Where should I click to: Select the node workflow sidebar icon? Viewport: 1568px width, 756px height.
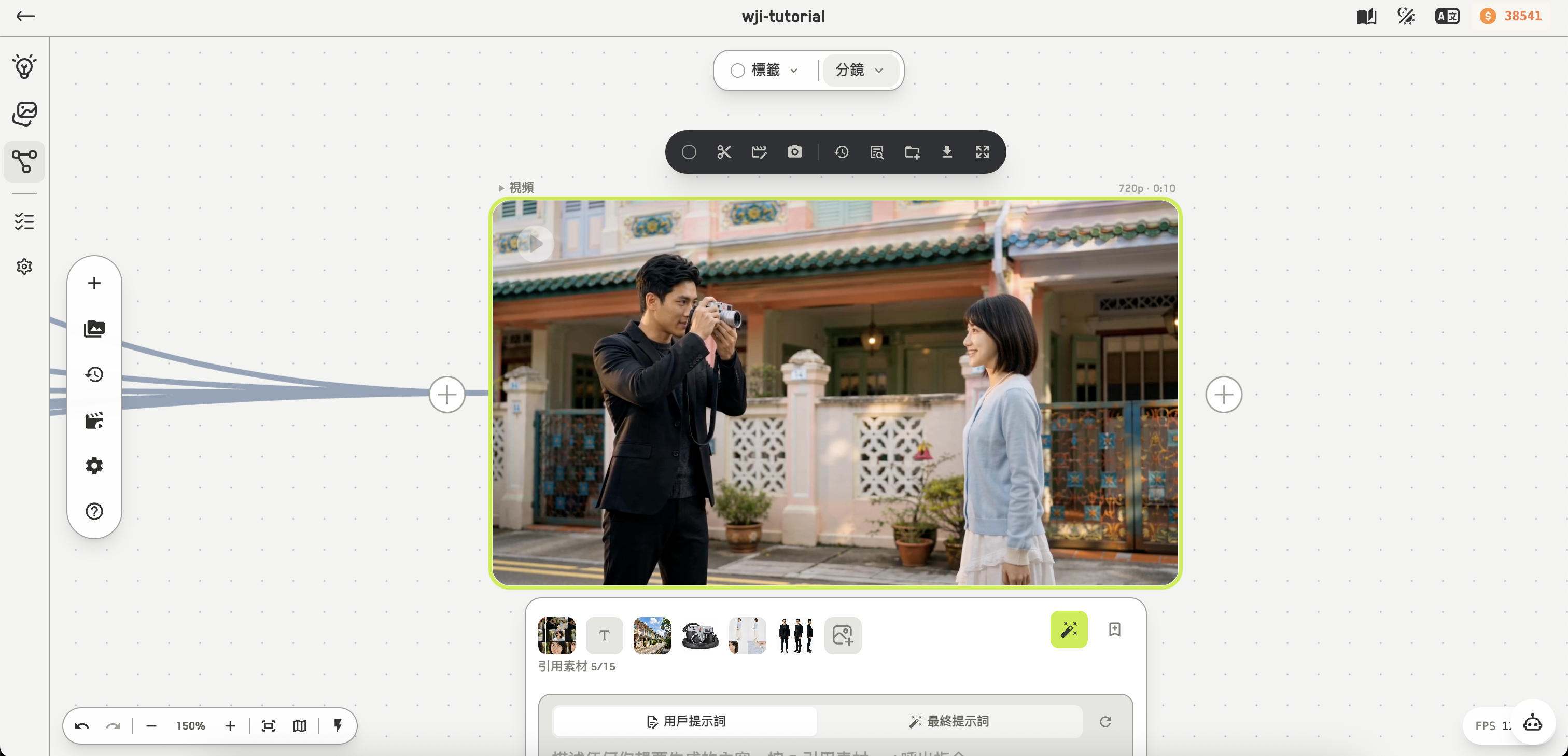(24, 162)
